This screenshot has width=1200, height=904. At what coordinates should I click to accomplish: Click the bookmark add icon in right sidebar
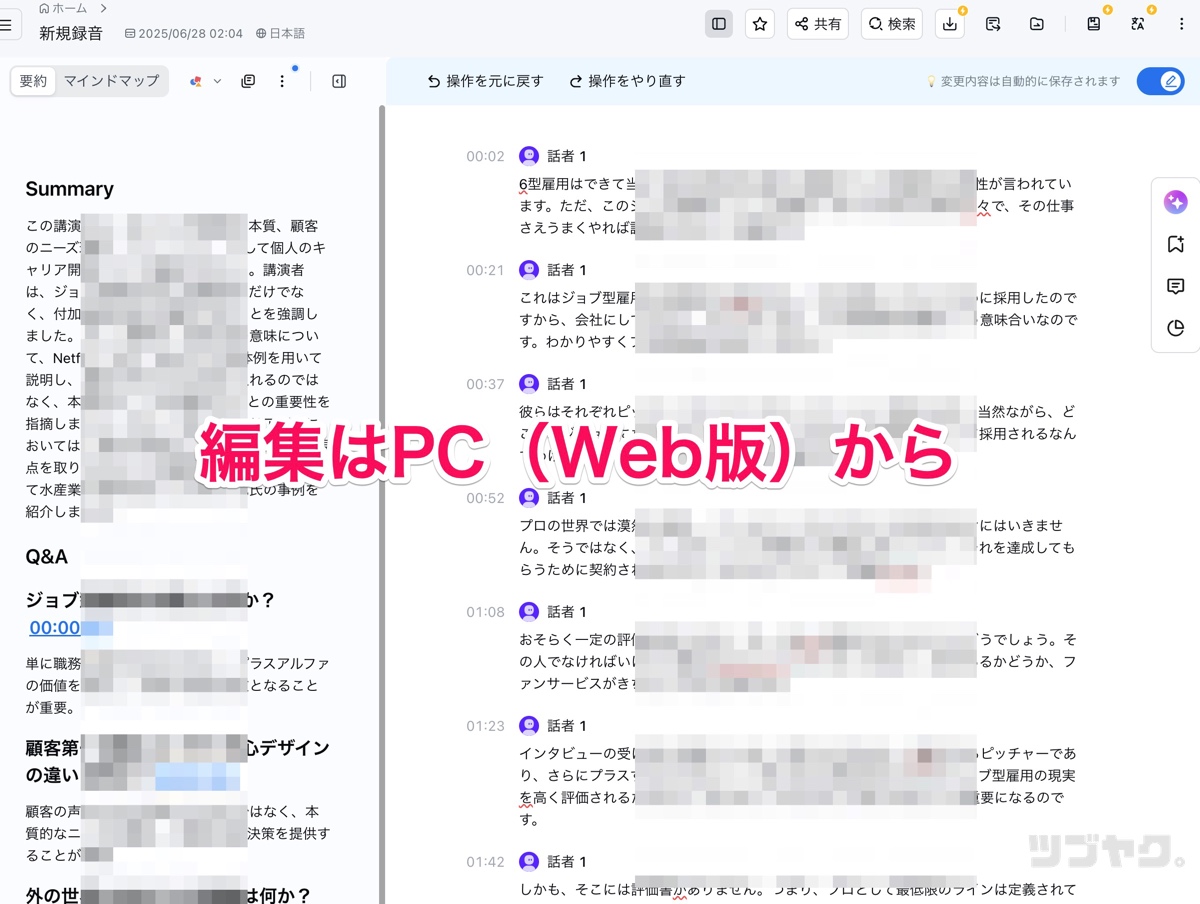pos(1175,244)
